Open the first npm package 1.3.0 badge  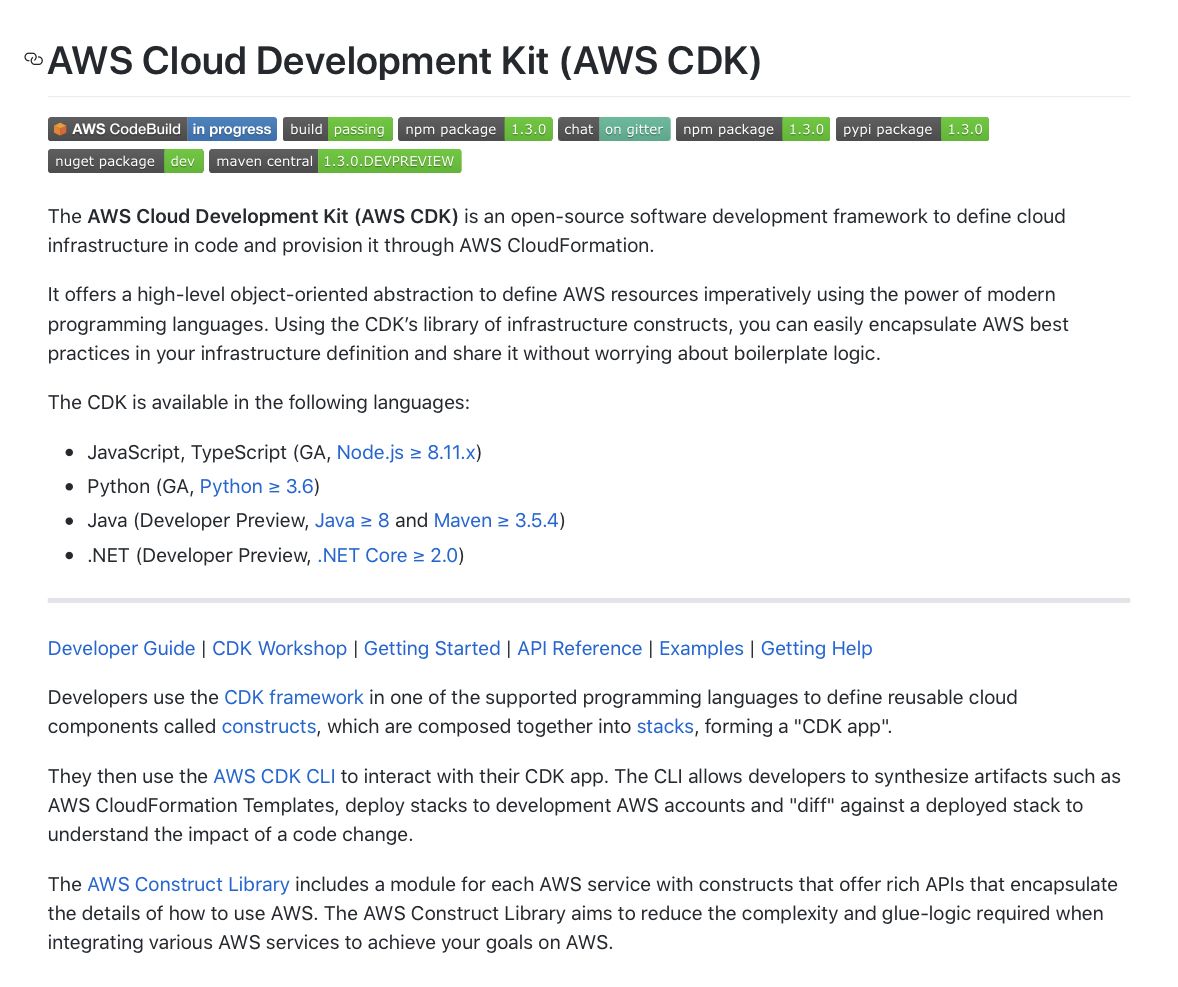pyautogui.click(x=476, y=129)
